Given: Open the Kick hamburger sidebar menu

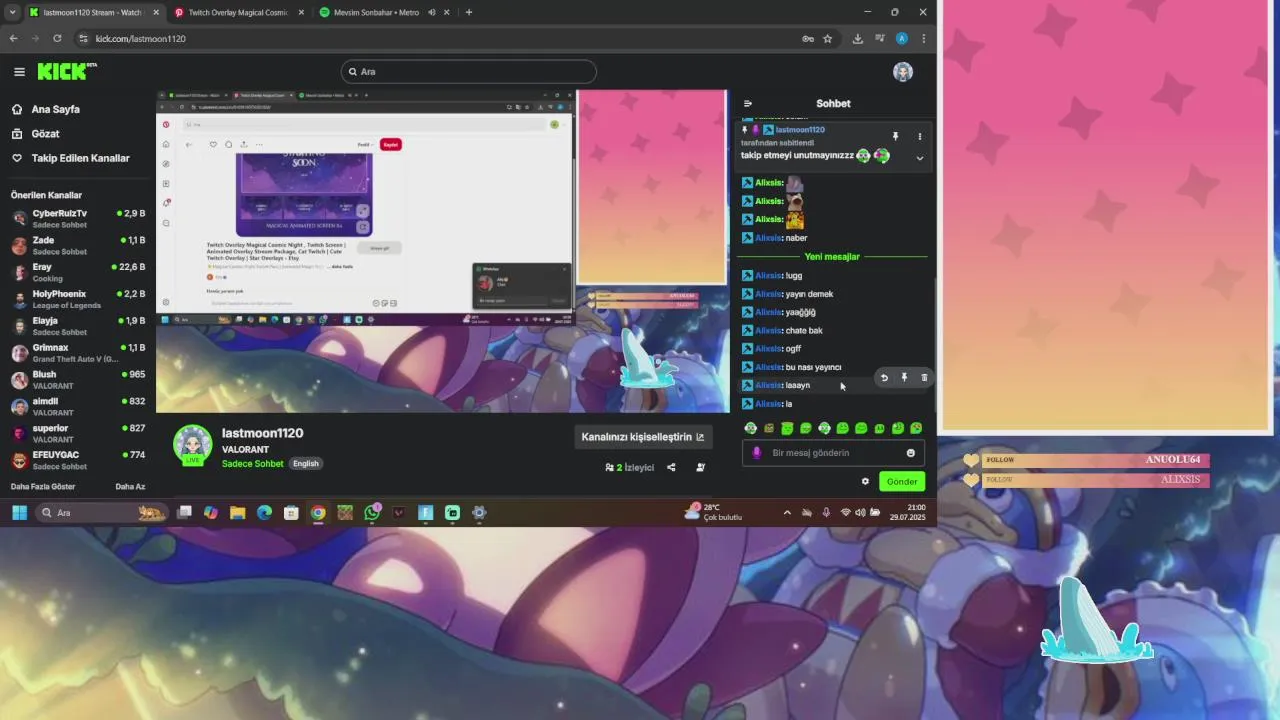Looking at the screenshot, I should pyautogui.click(x=19, y=71).
